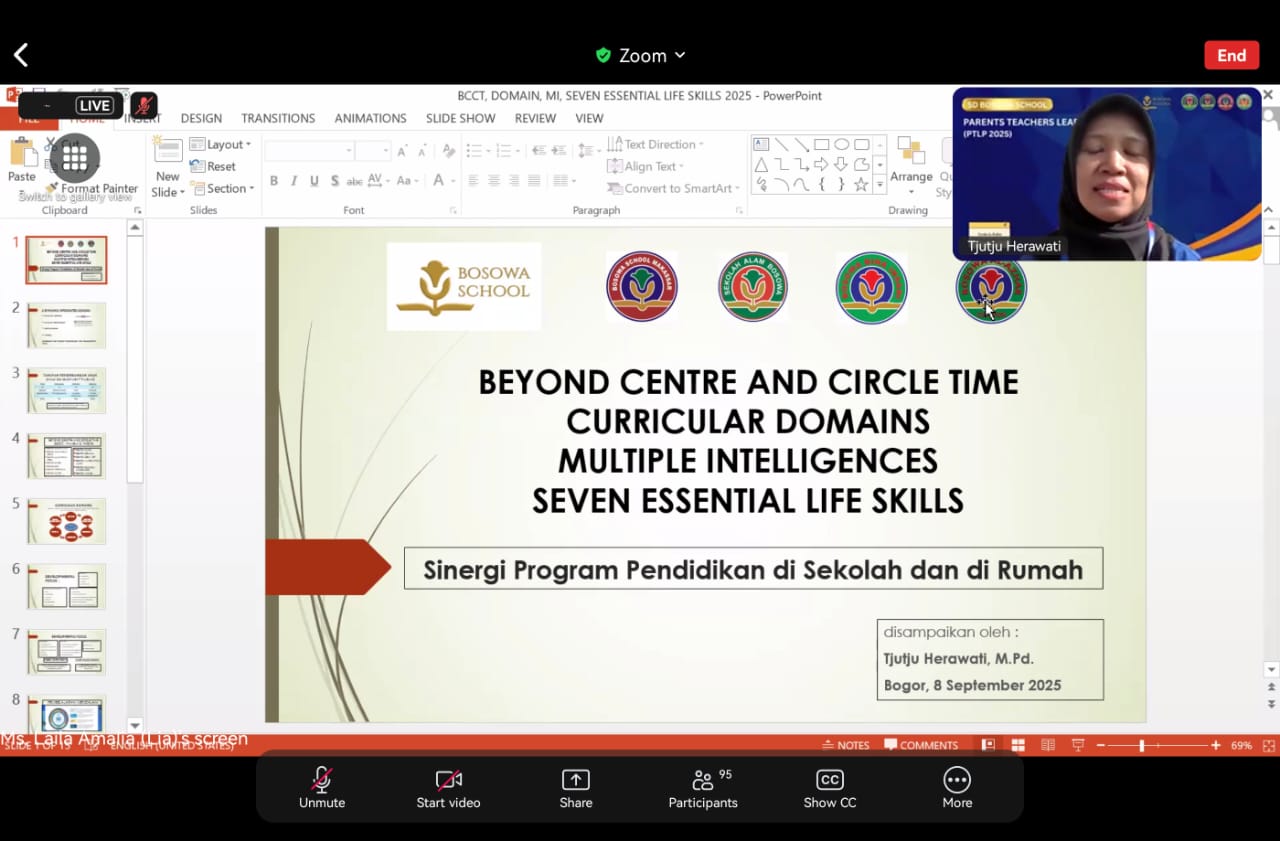Open NOTES pane from status bar
1280x841 pixels.
pos(846,745)
